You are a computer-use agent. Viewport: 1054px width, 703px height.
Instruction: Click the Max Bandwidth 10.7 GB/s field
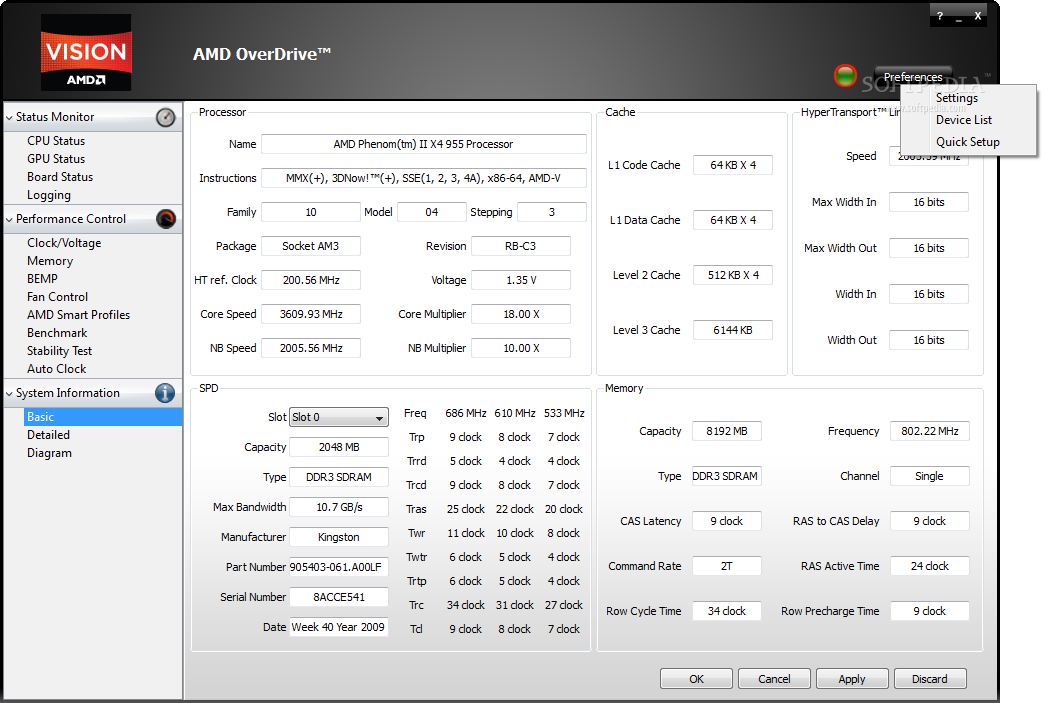pos(339,507)
